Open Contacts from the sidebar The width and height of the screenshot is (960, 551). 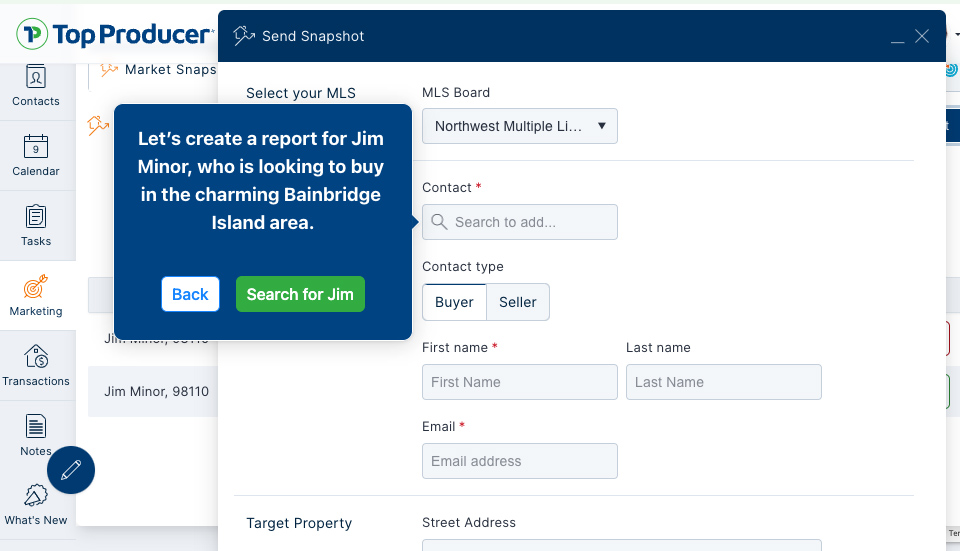[x=36, y=86]
